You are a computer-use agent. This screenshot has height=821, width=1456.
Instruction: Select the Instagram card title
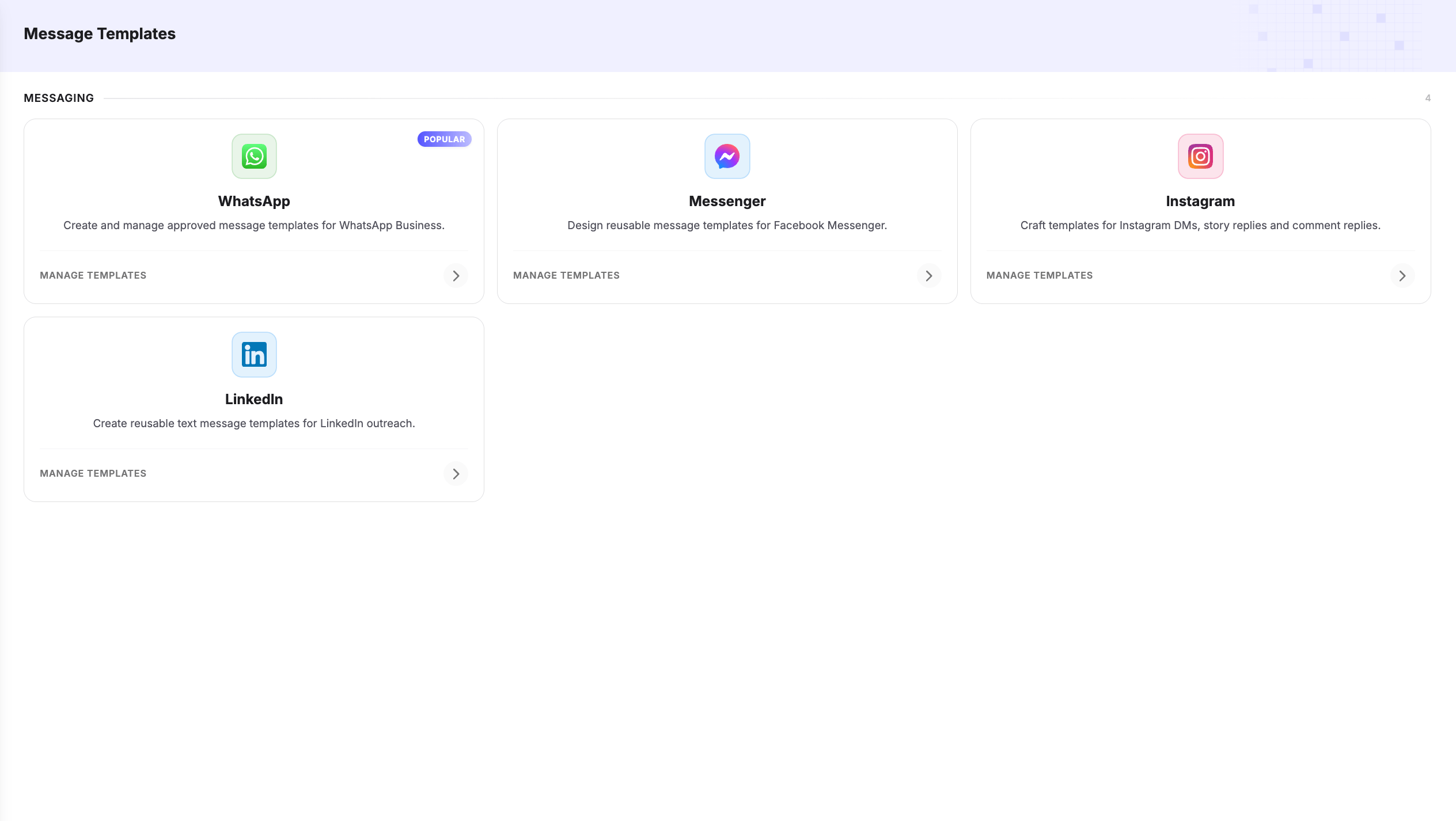point(1200,202)
